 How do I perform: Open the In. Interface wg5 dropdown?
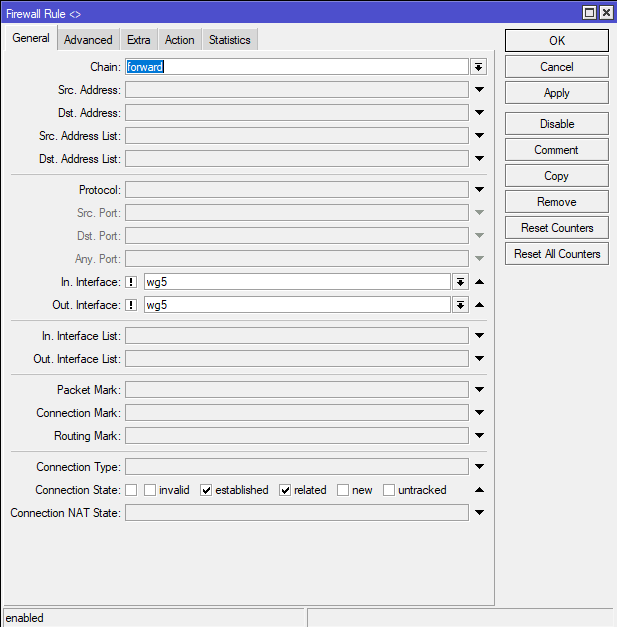point(460,282)
